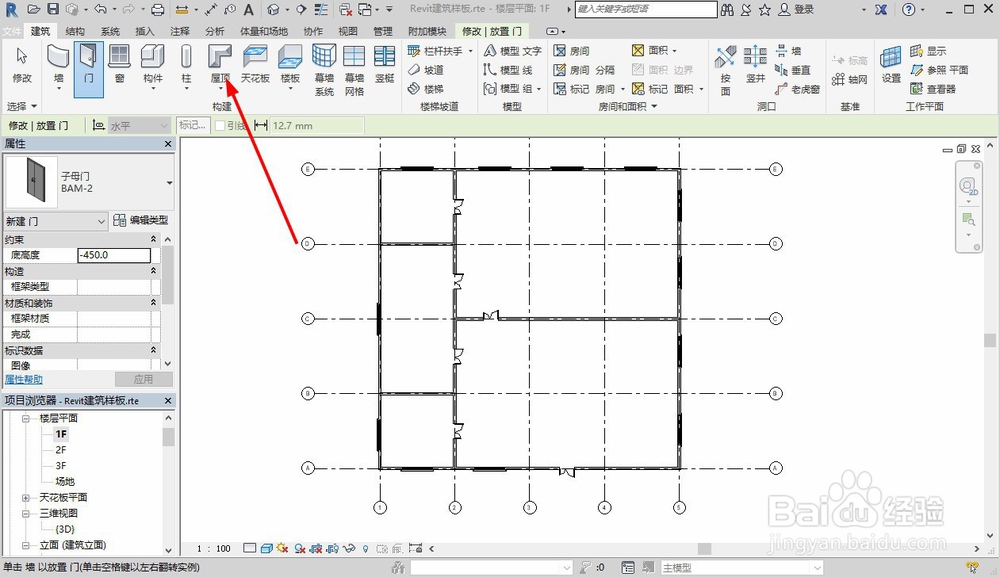Open the 属性帮助 link
This screenshot has width=1000, height=577.
point(24,379)
